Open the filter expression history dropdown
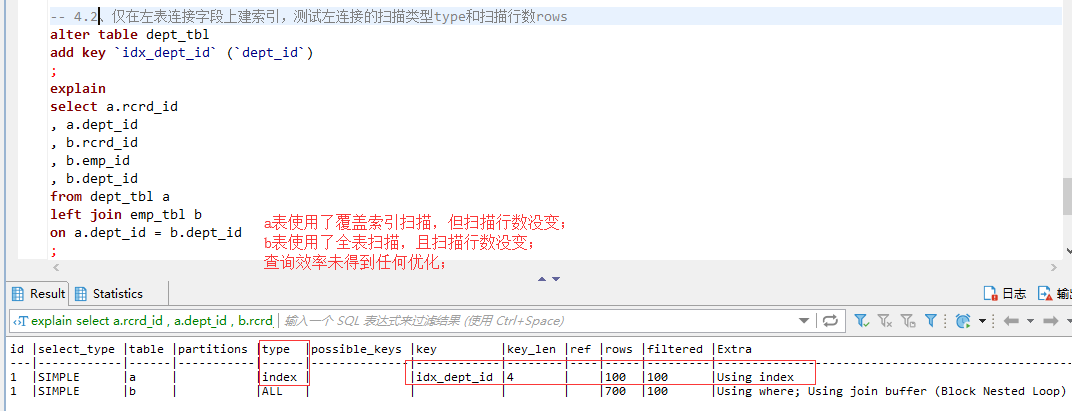The image size is (1072, 411). coord(804,320)
